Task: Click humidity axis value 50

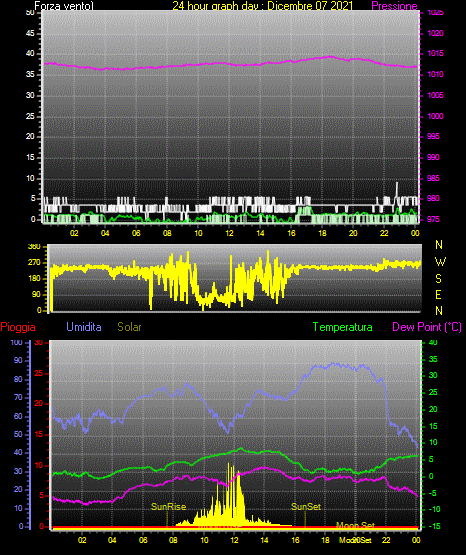Action: [18, 434]
